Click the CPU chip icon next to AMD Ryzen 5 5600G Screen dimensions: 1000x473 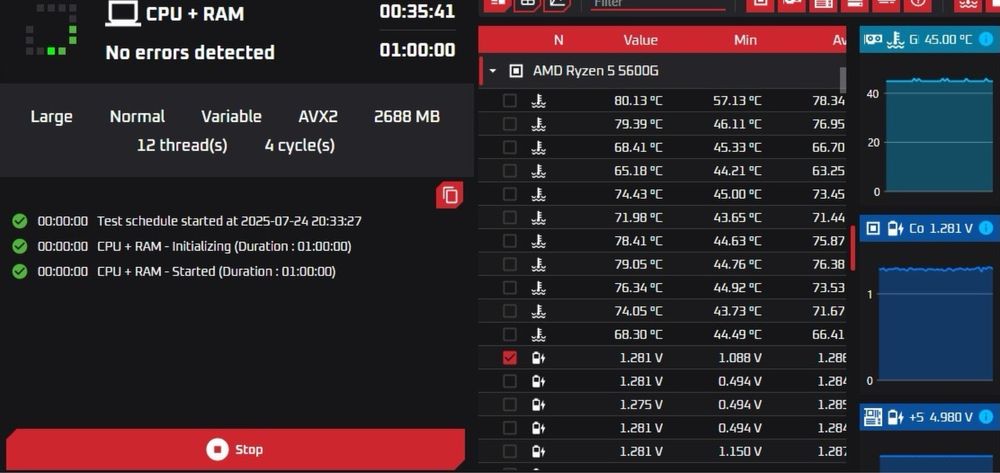[x=515, y=71]
